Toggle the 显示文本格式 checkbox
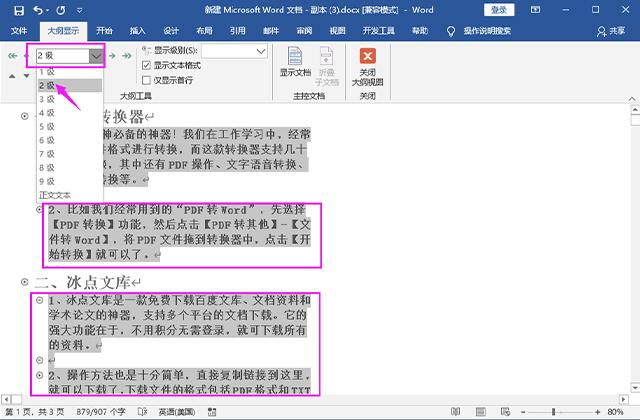Screen dimensions: 640x420 click(146, 65)
